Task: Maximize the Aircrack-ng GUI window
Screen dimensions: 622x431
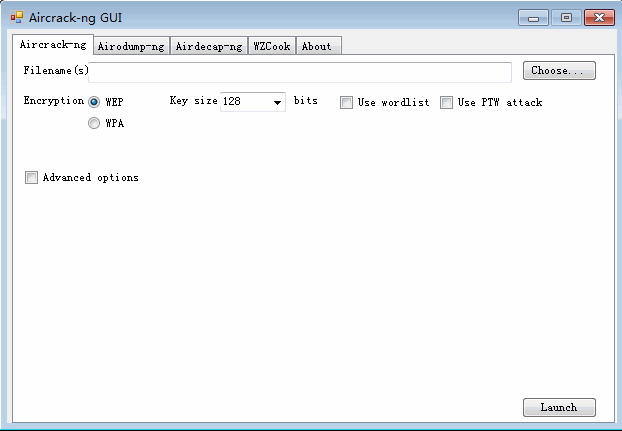Action: [x=566, y=18]
